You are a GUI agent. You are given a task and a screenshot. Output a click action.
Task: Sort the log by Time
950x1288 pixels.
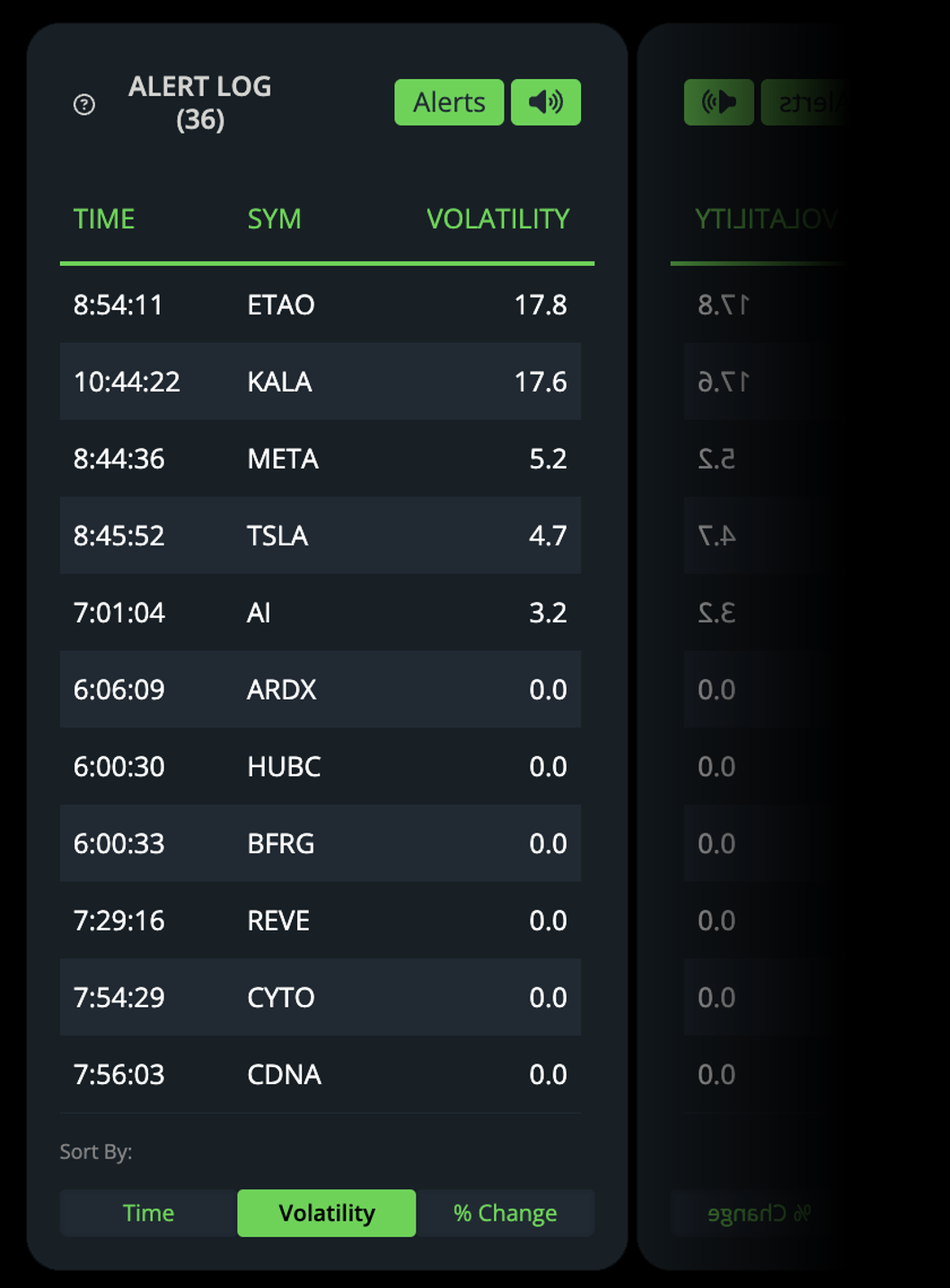click(x=148, y=1213)
